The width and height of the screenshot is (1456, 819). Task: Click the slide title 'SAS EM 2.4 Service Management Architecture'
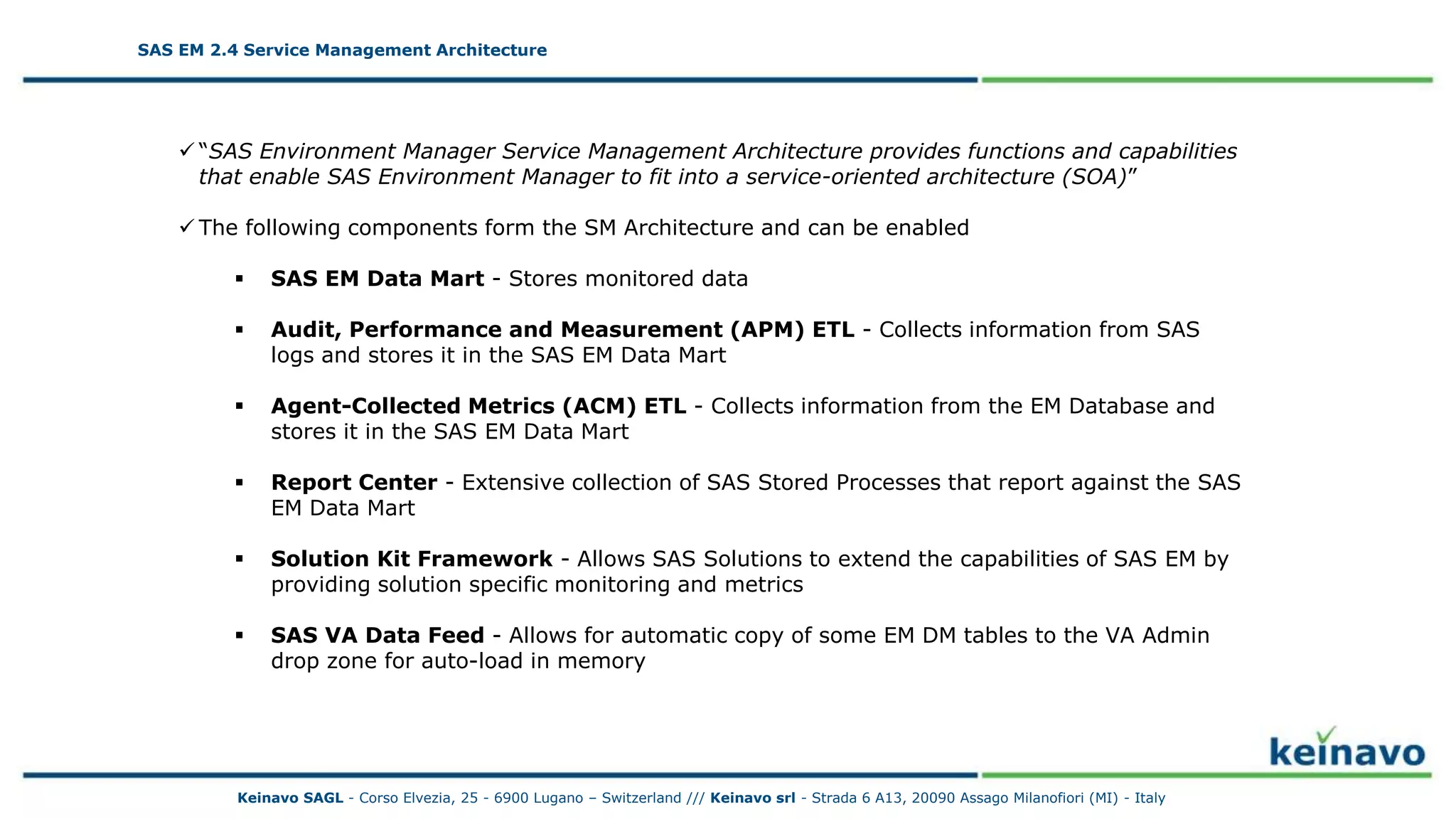tap(342, 50)
